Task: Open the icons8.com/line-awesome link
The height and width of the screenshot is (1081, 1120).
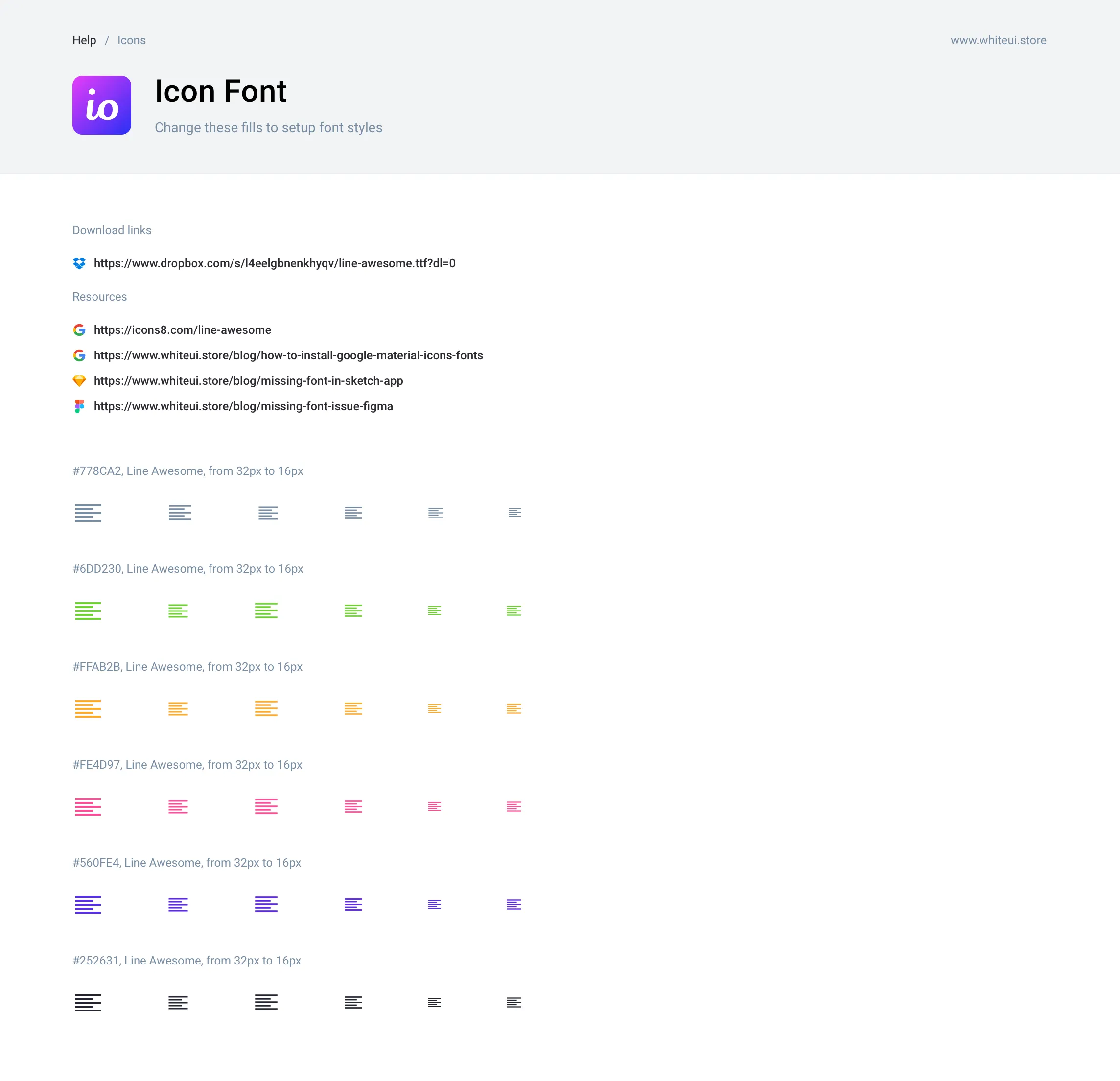Action: pyautogui.click(x=182, y=330)
